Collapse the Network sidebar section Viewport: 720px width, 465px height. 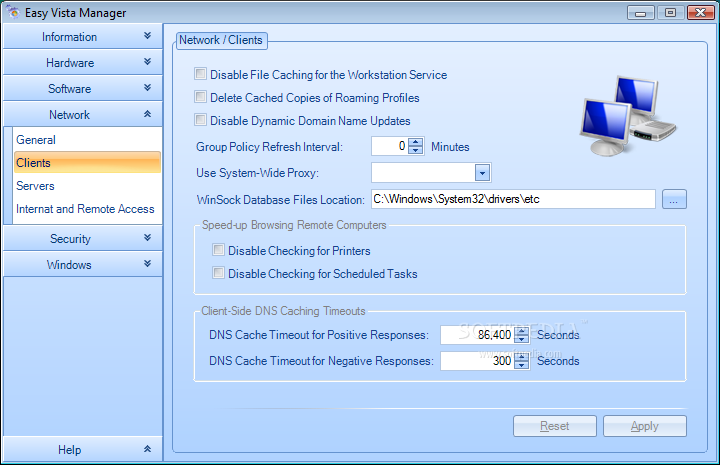click(x=83, y=114)
